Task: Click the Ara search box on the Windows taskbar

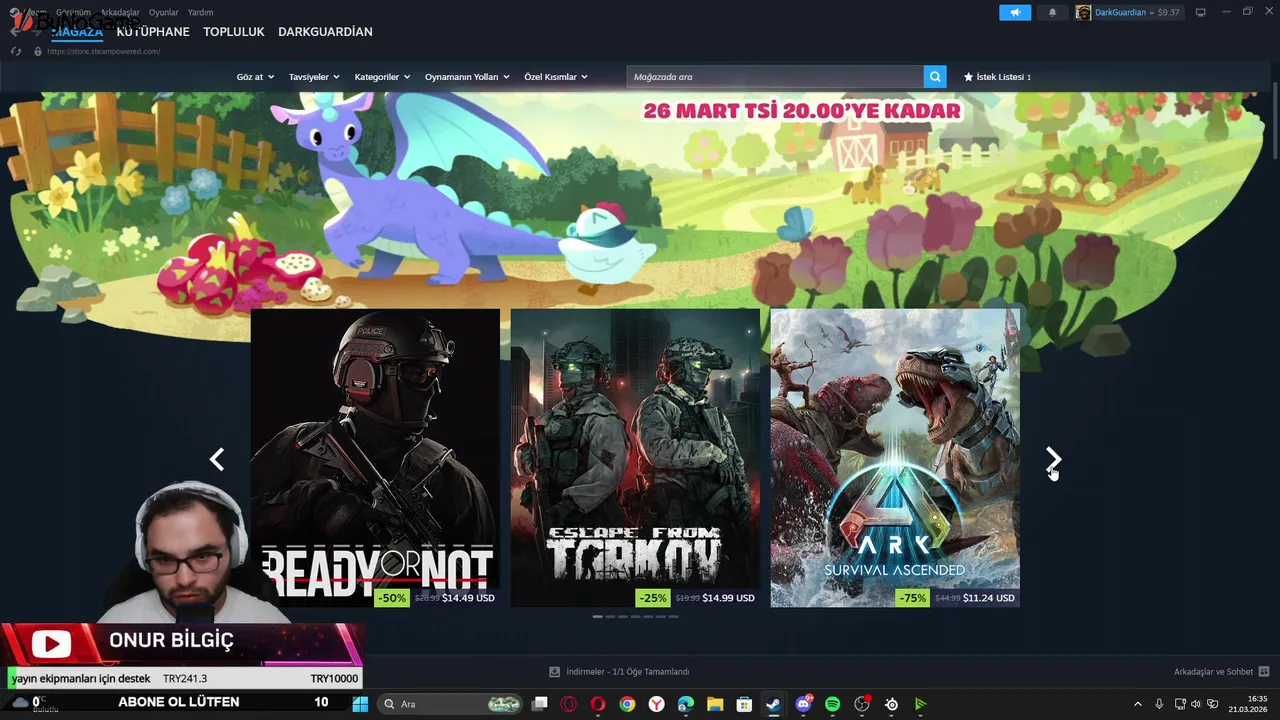Action: point(450,704)
